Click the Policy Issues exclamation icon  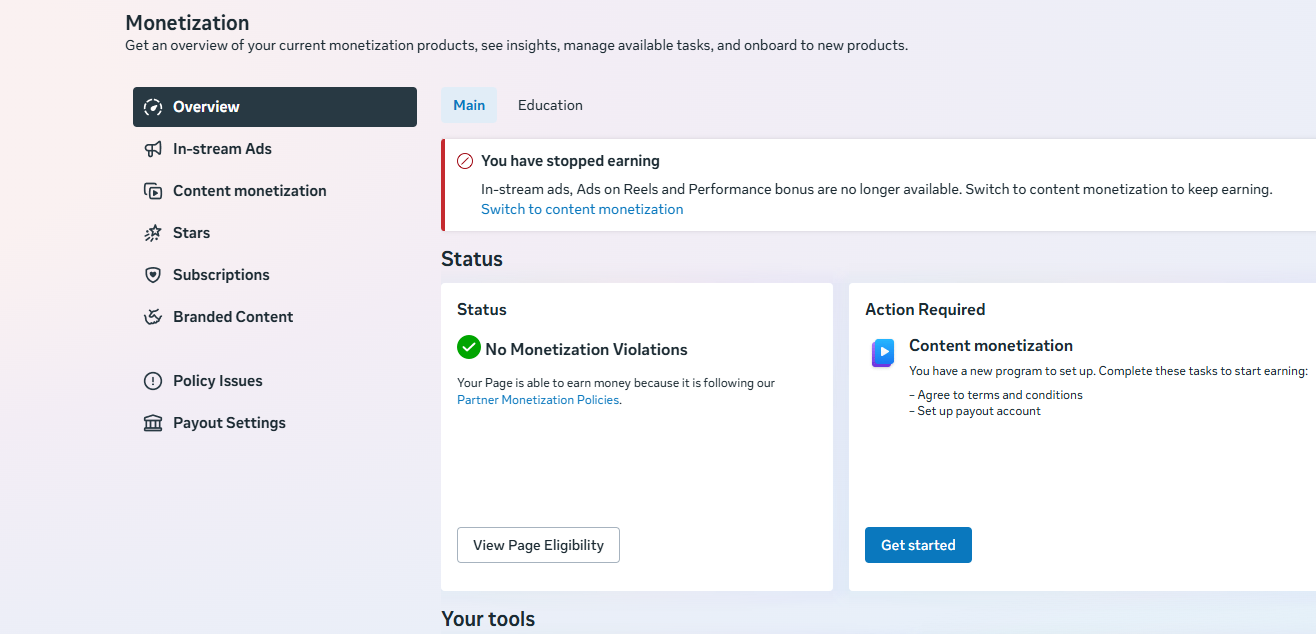click(x=153, y=381)
